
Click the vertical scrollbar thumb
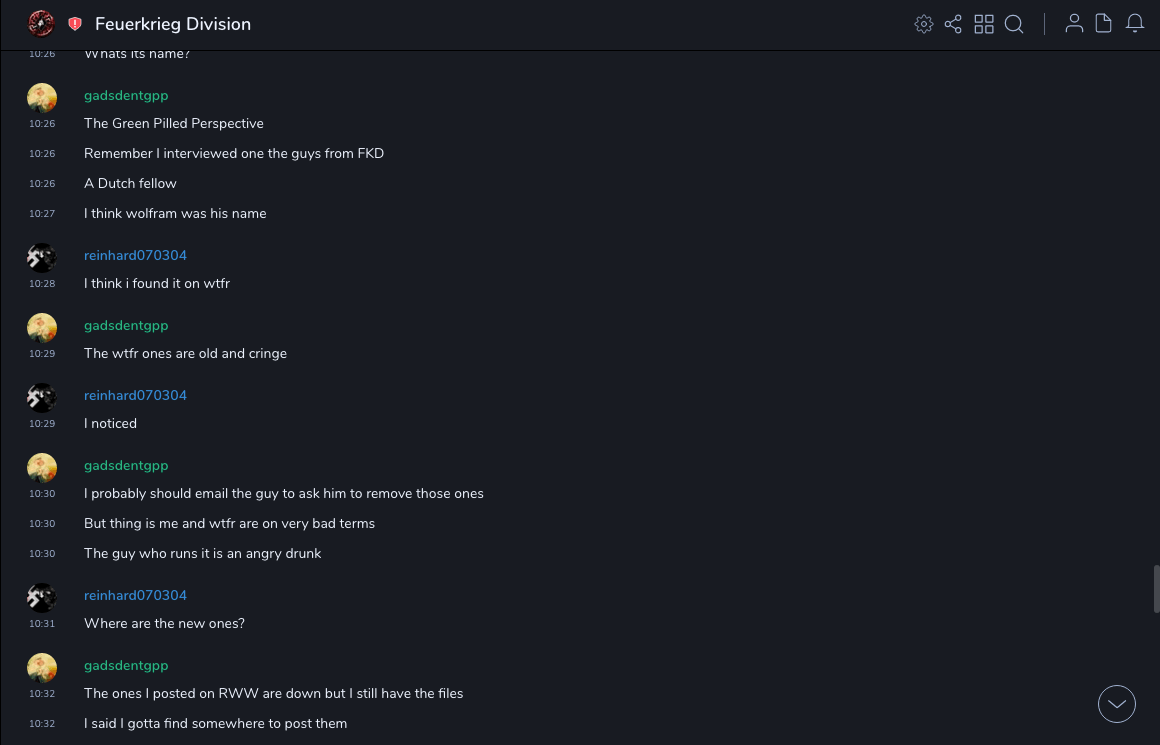(x=1156, y=589)
